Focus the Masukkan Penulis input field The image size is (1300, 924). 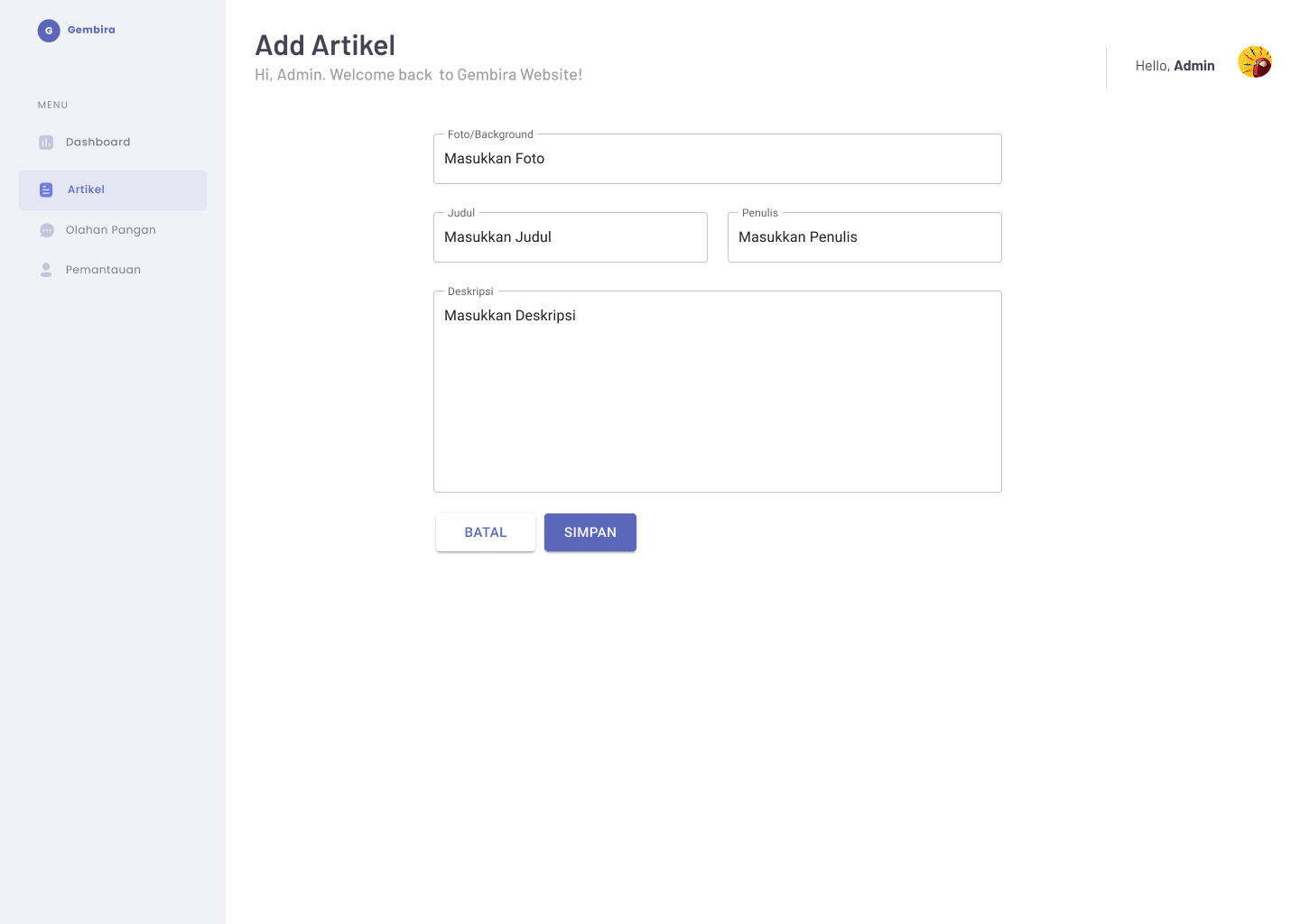click(864, 237)
